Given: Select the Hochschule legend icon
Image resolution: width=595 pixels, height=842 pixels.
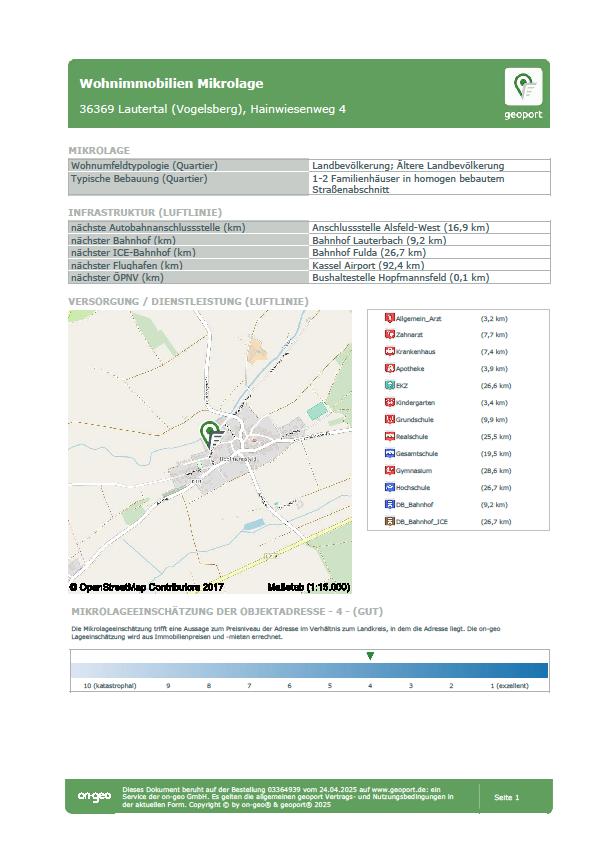Looking at the screenshot, I should (390, 488).
